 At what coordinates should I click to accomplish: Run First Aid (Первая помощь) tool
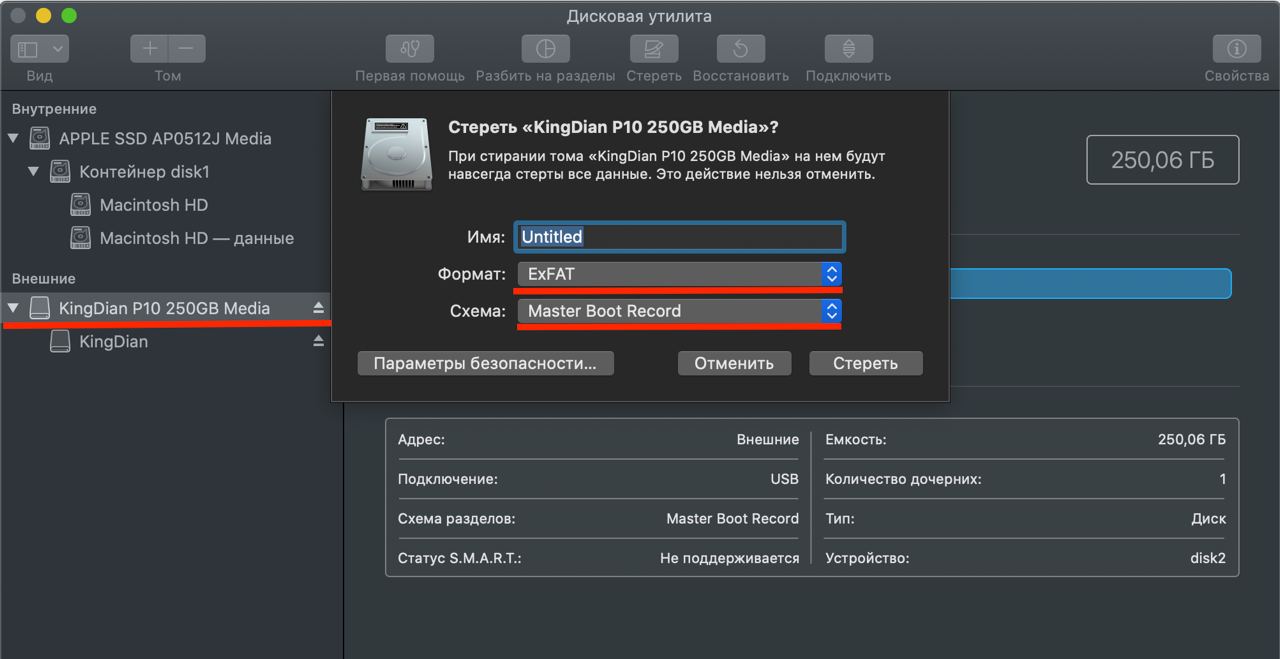(x=410, y=48)
